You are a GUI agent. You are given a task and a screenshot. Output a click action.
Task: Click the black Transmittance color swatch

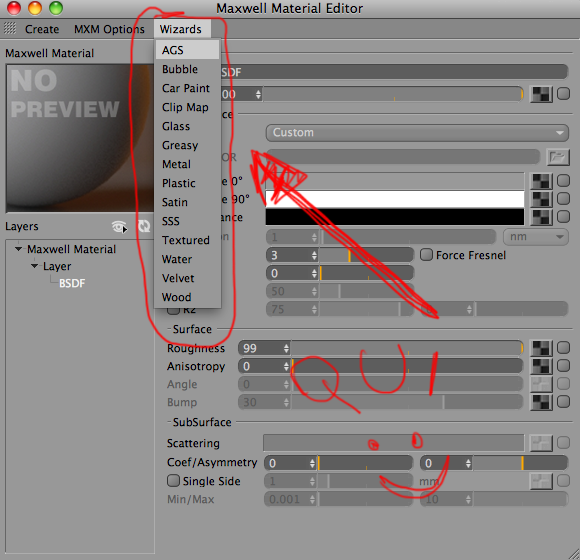coord(395,217)
